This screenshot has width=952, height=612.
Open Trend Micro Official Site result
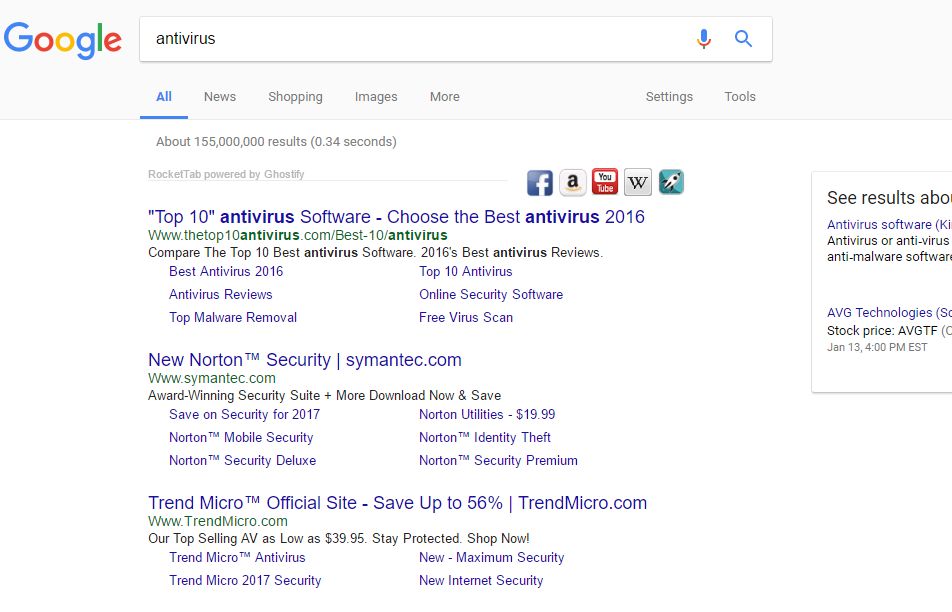pos(397,503)
